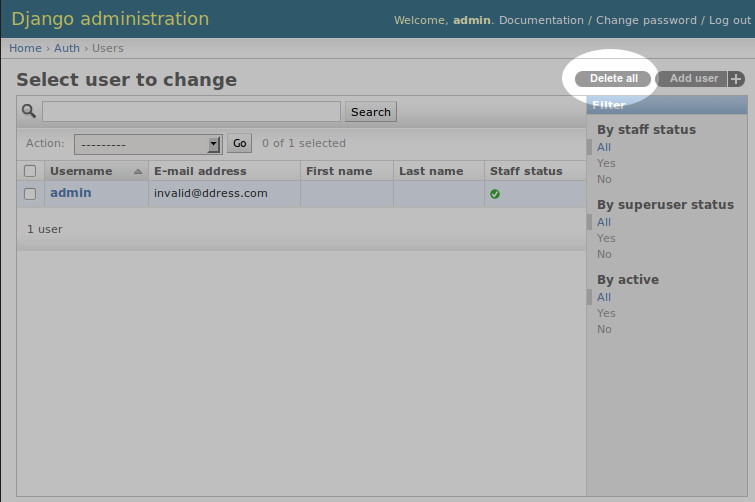Click the Go button

pyautogui.click(x=239, y=143)
